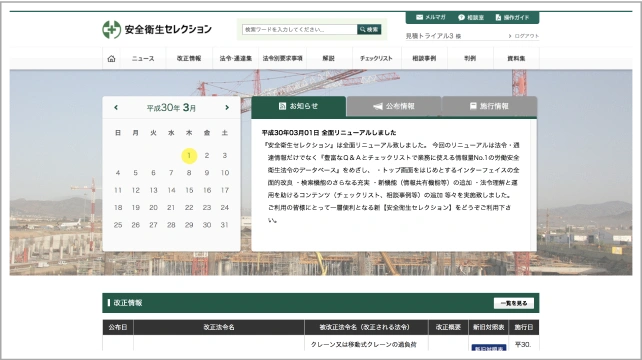Viewport: 642px width, 360px height.
Task: Open メルマガ mail link
Action: click(430, 17)
